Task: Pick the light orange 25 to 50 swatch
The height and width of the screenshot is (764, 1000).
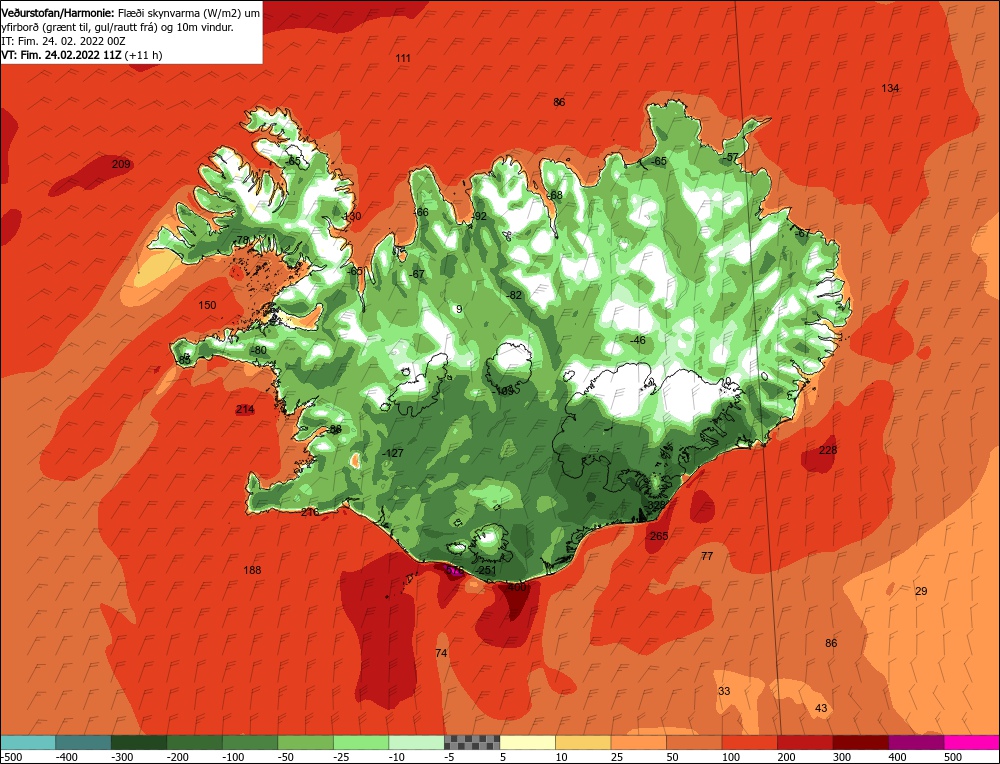Action: [638, 742]
